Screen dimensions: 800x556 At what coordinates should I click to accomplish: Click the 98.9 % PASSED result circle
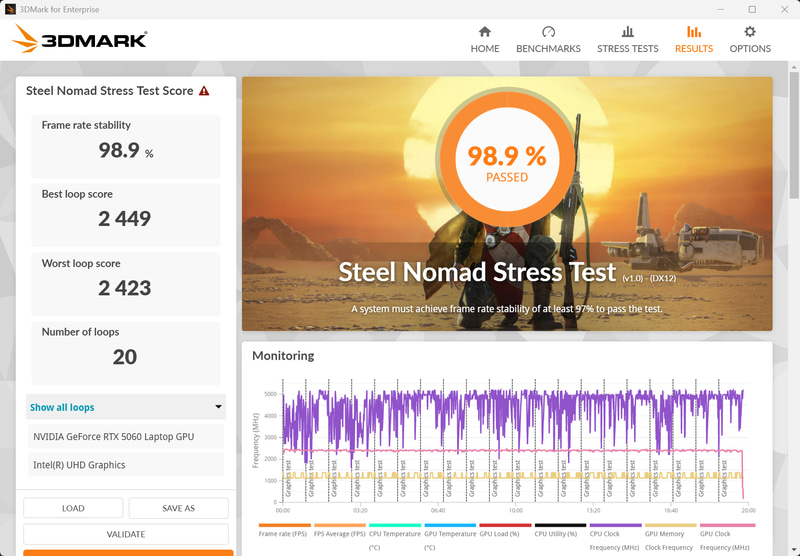(x=507, y=160)
